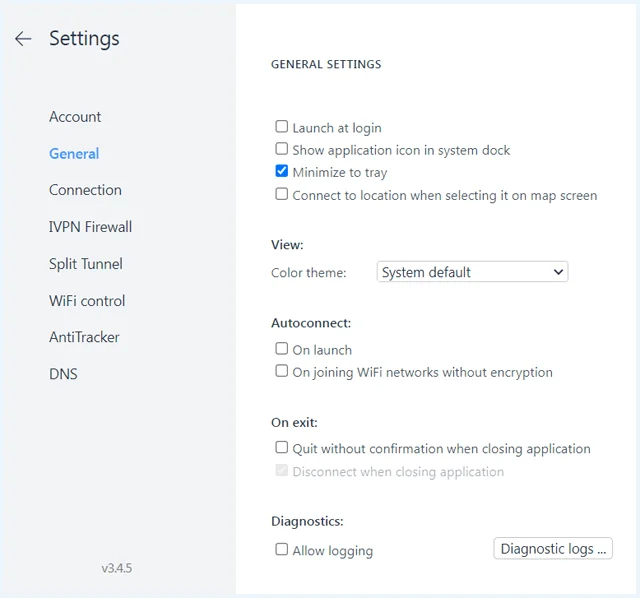Enable Launch at login checkbox
Screen dimensions: 640x598
click(x=282, y=127)
